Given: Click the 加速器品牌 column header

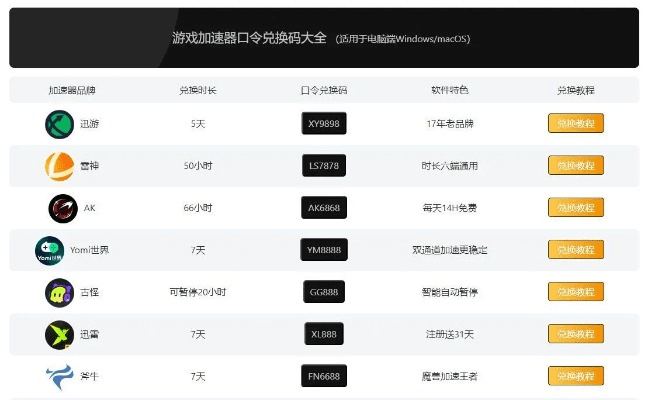Looking at the screenshot, I should pyautogui.click(x=72, y=90).
